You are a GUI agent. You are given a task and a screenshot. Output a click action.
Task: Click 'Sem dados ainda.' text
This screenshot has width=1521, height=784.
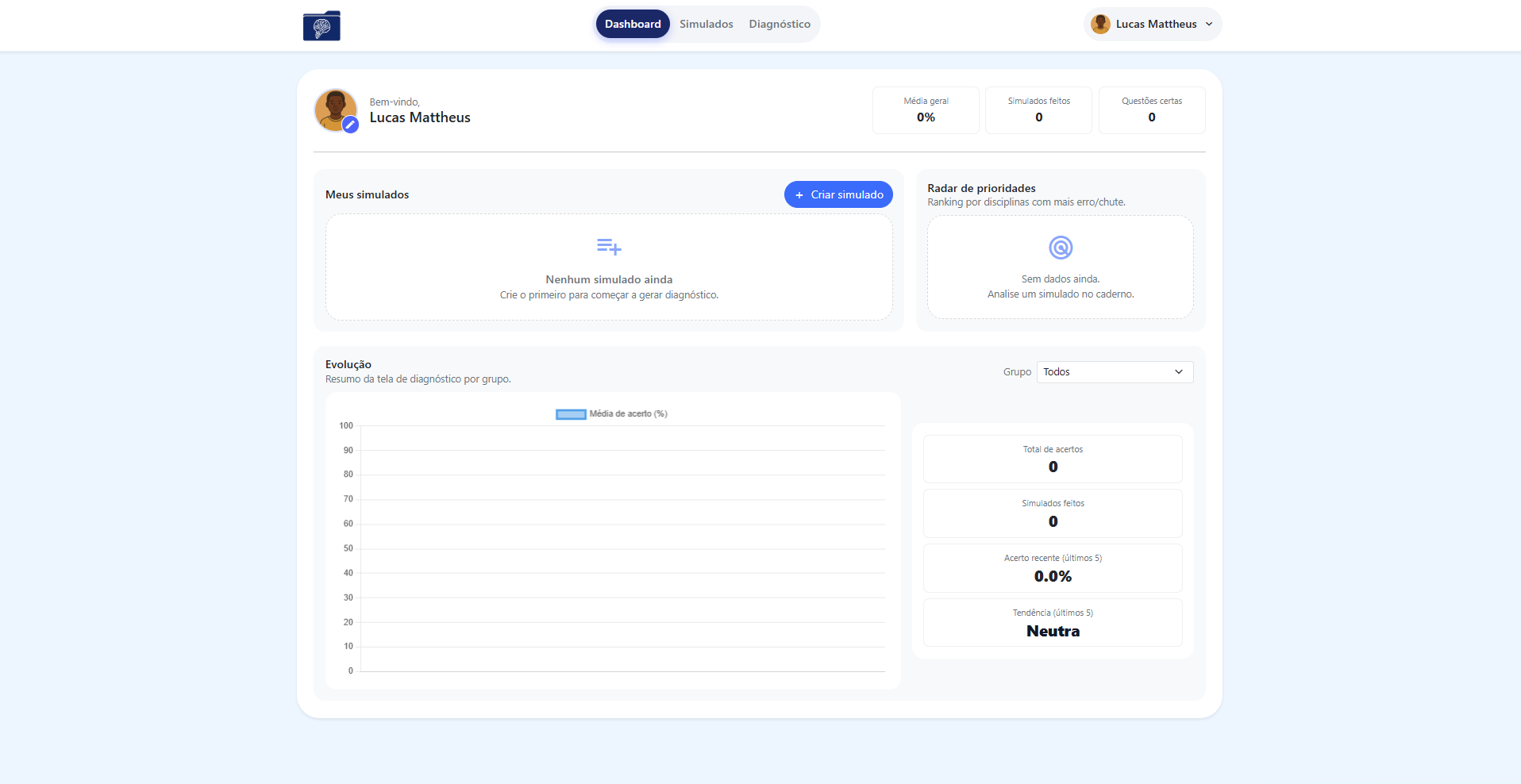(x=1061, y=279)
